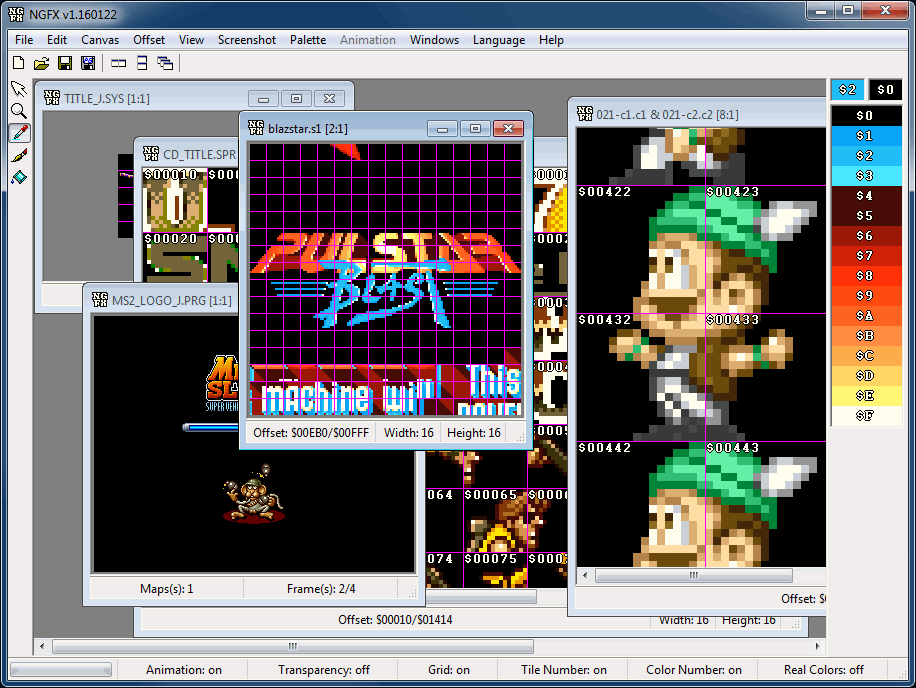Select the paint bucket fill tool

(x=19, y=177)
